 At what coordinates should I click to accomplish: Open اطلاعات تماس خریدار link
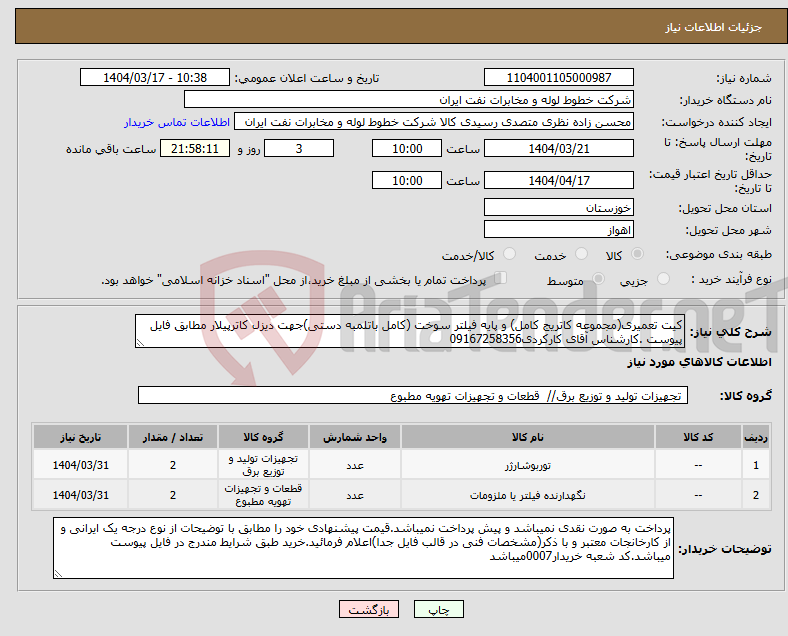[177, 122]
